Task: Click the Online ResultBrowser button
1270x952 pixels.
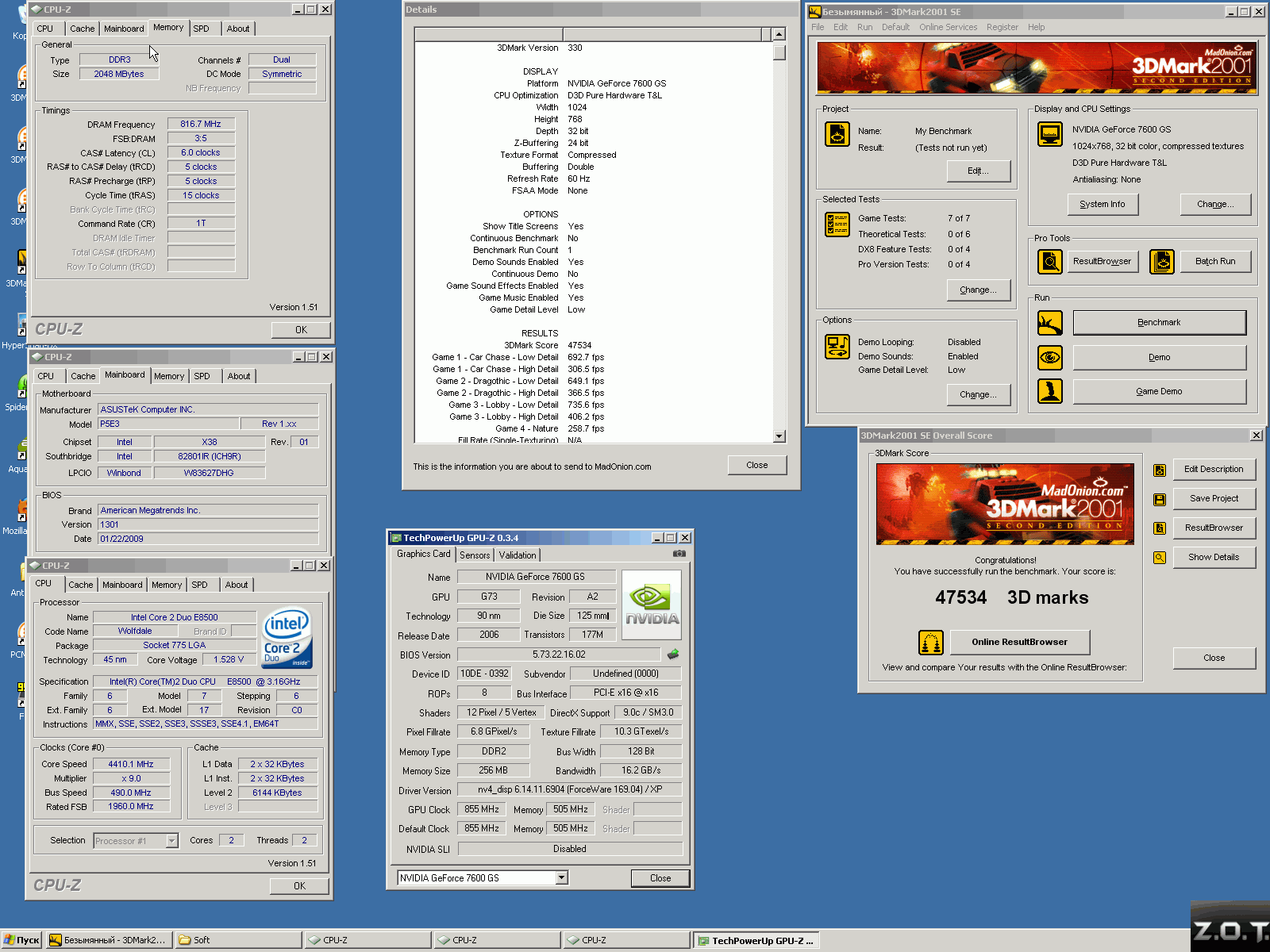Action: (1019, 642)
